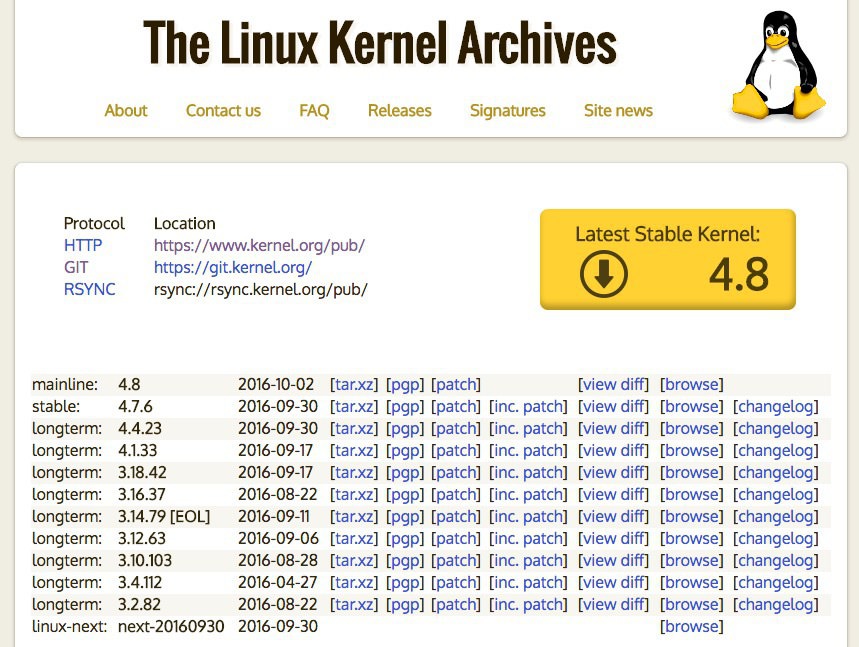This screenshot has height=647, width=859.
Task: Open changelog for longterm 3.12.63
Action: coord(776,539)
